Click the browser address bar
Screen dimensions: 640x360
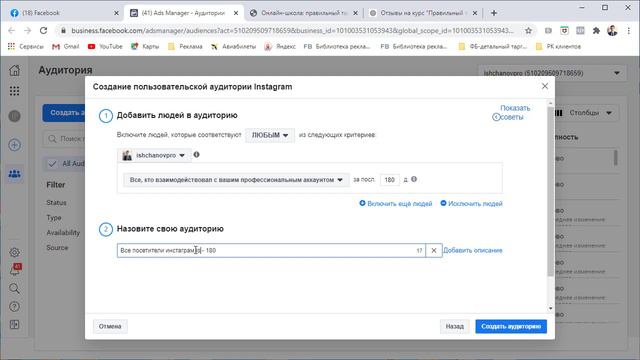pyautogui.click(x=292, y=31)
